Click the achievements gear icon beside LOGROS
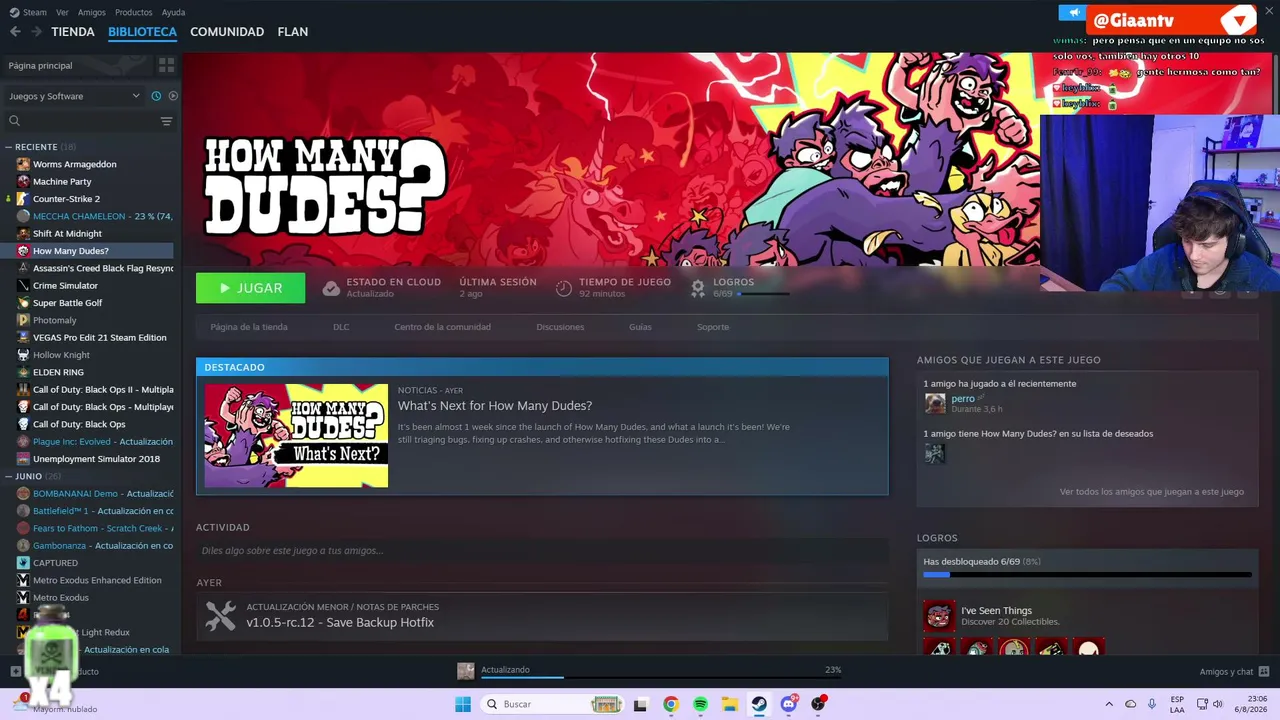The width and height of the screenshot is (1280, 720). point(698,288)
